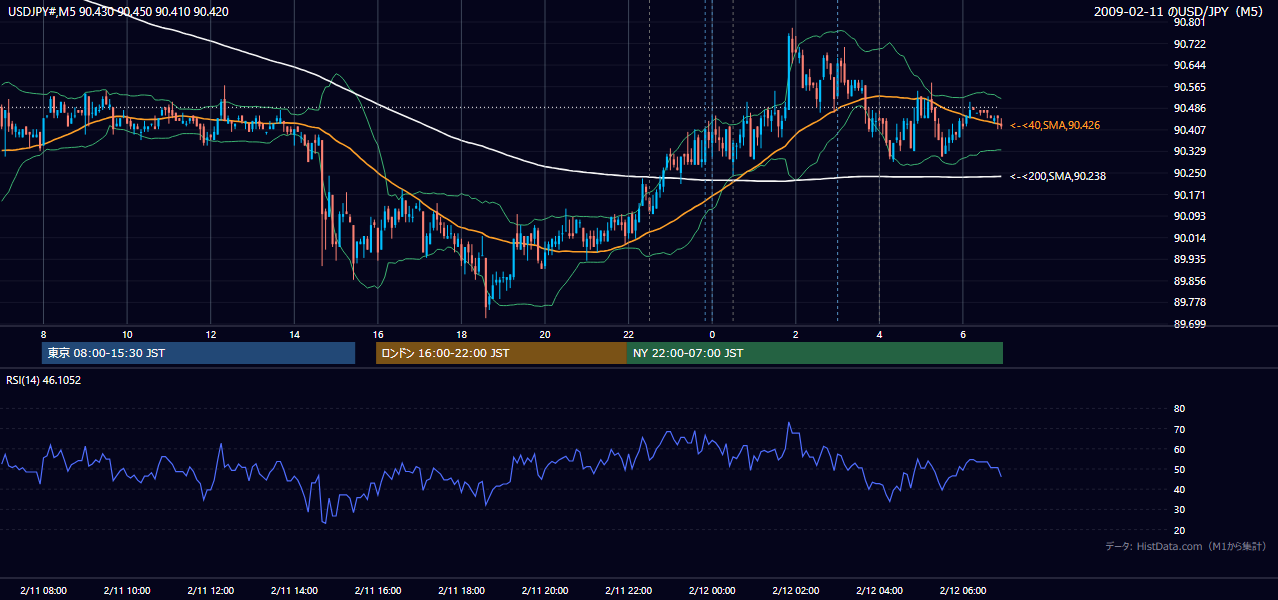This screenshot has width=1278, height=600.
Task: Click hour label 16 under the price chart
Action: [x=377, y=334]
